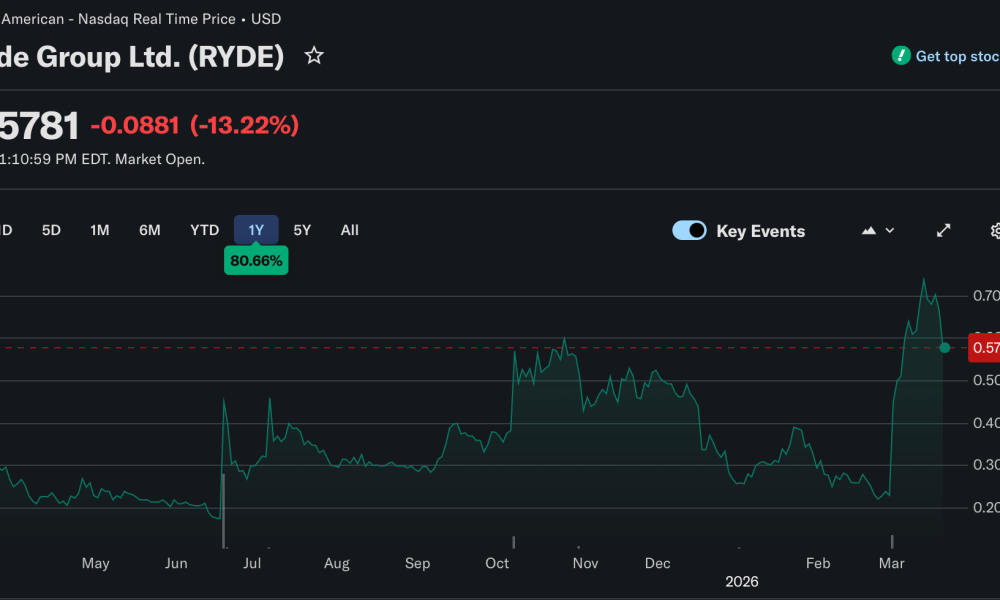Toggle off the Key Events switch
The width and height of the screenshot is (1000, 600).
tap(689, 231)
